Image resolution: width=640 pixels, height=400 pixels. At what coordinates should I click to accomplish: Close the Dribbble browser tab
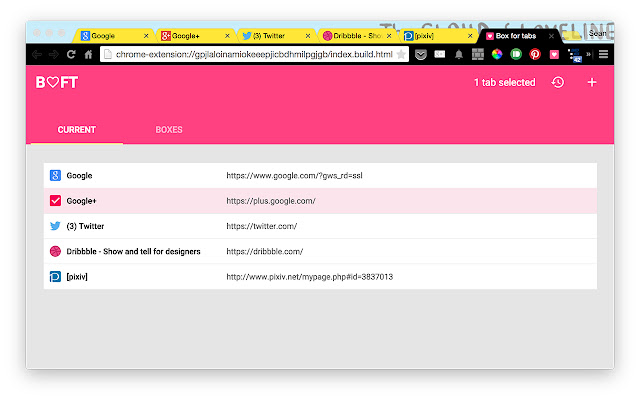click(x=389, y=36)
